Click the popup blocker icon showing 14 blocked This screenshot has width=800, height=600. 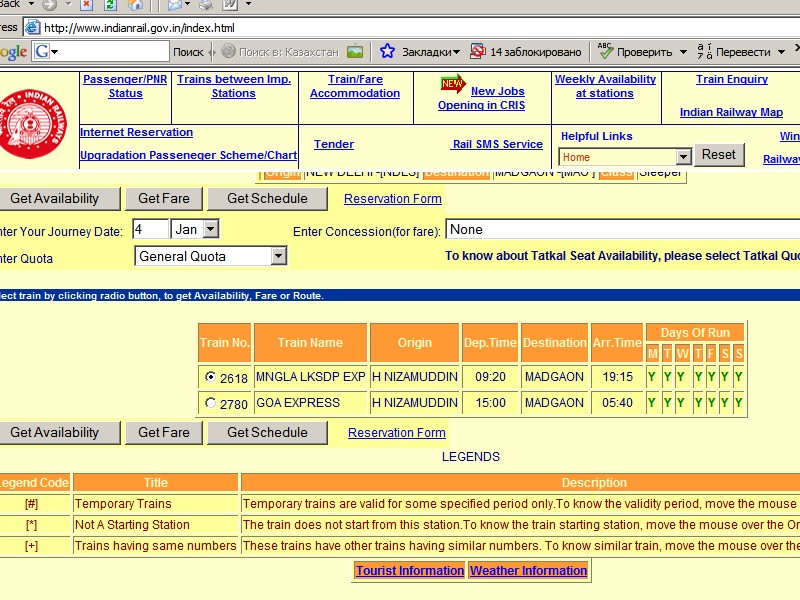(x=478, y=51)
